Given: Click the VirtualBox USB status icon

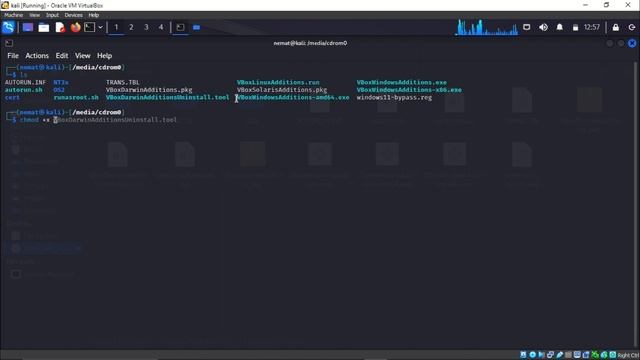Looking at the screenshot, I should pos(560,355).
